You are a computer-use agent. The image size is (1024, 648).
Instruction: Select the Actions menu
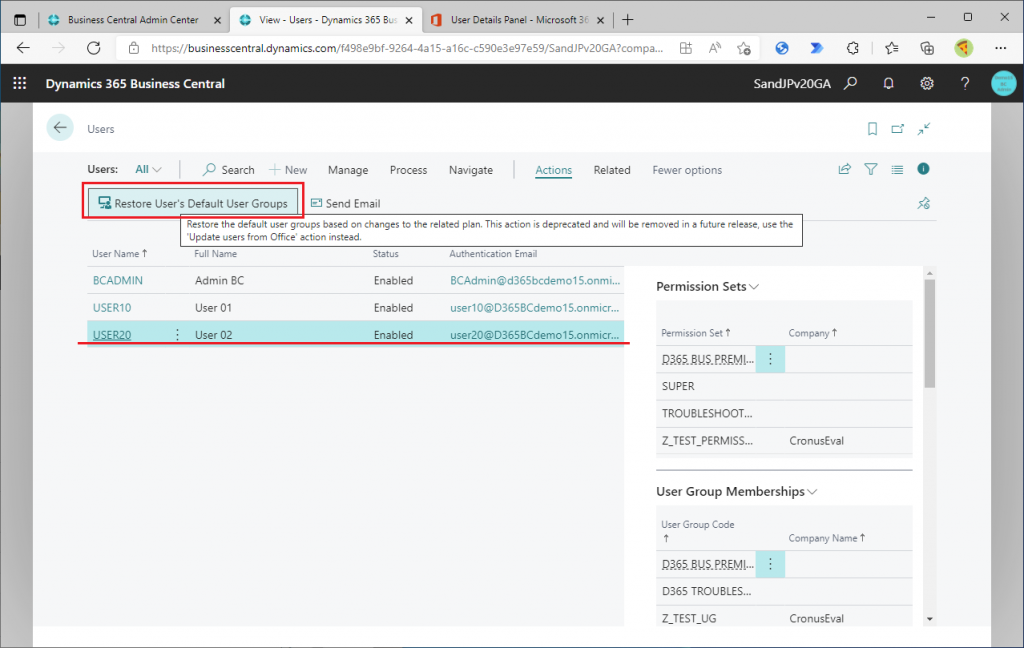(553, 170)
